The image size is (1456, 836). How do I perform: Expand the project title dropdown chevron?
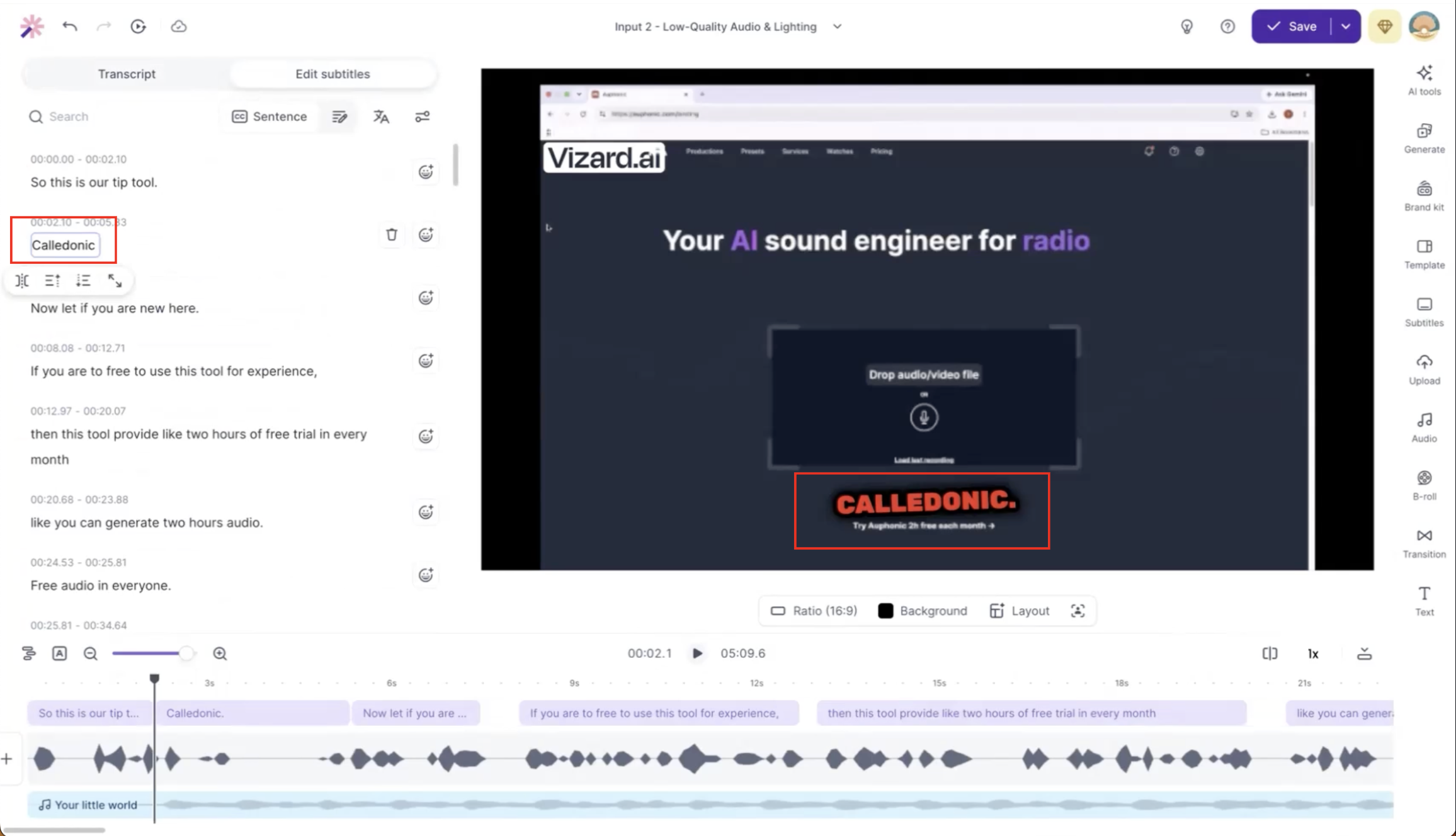[x=837, y=26]
